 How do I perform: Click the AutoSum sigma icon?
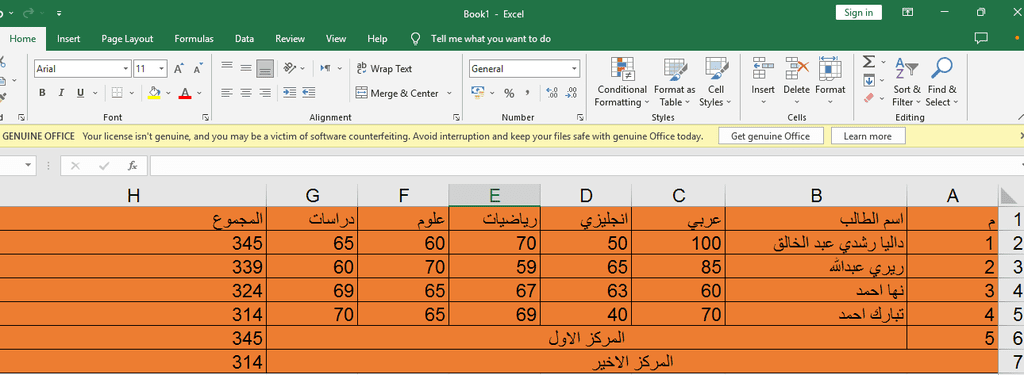[869, 62]
